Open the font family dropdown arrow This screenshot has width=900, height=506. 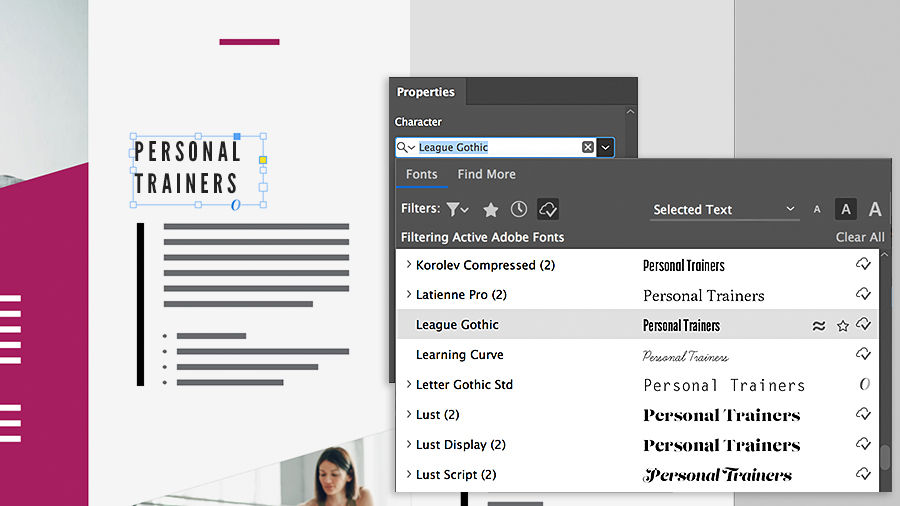[x=606, y=147]
